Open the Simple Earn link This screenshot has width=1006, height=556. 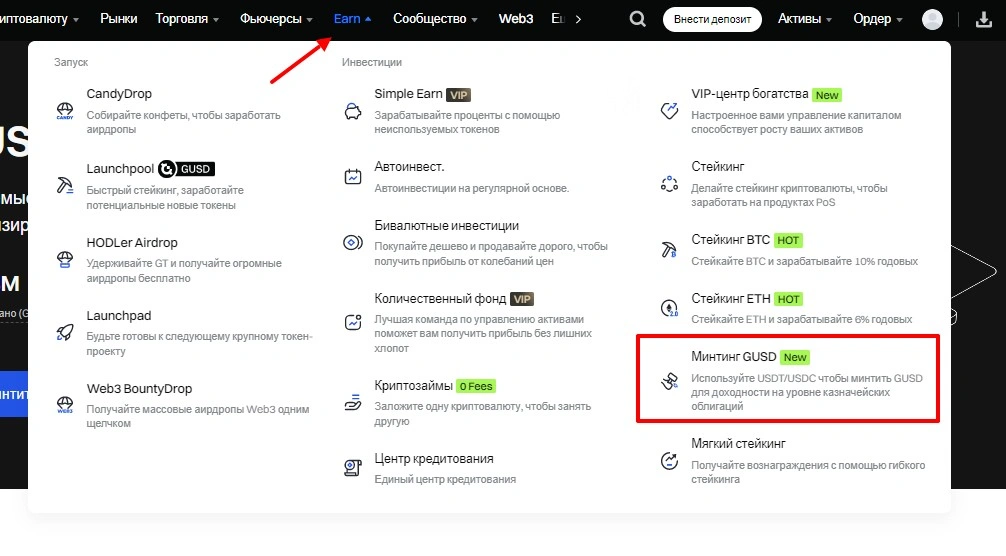tap(409, 94)
